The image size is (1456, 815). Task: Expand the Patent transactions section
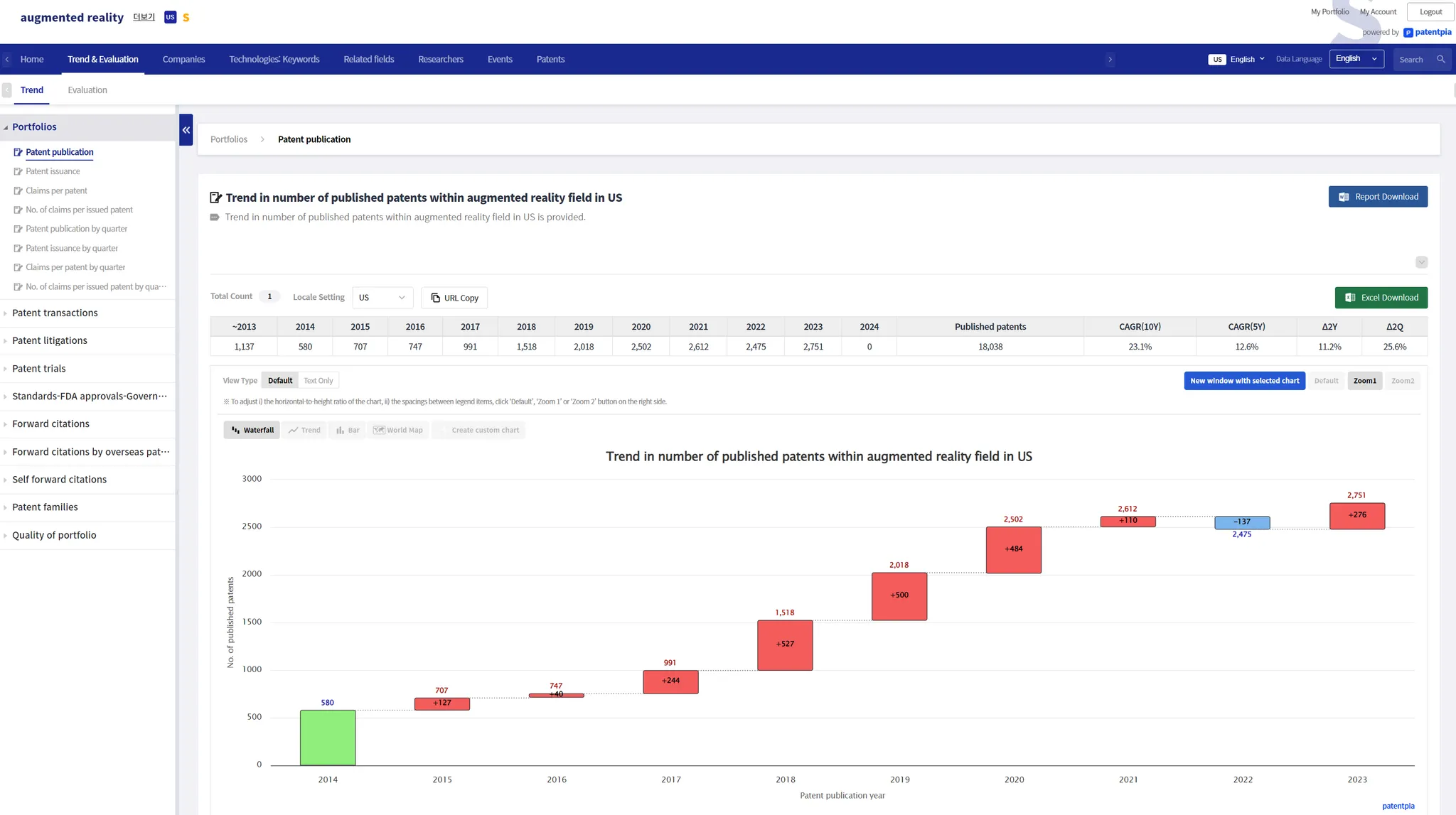coord(55,313)
